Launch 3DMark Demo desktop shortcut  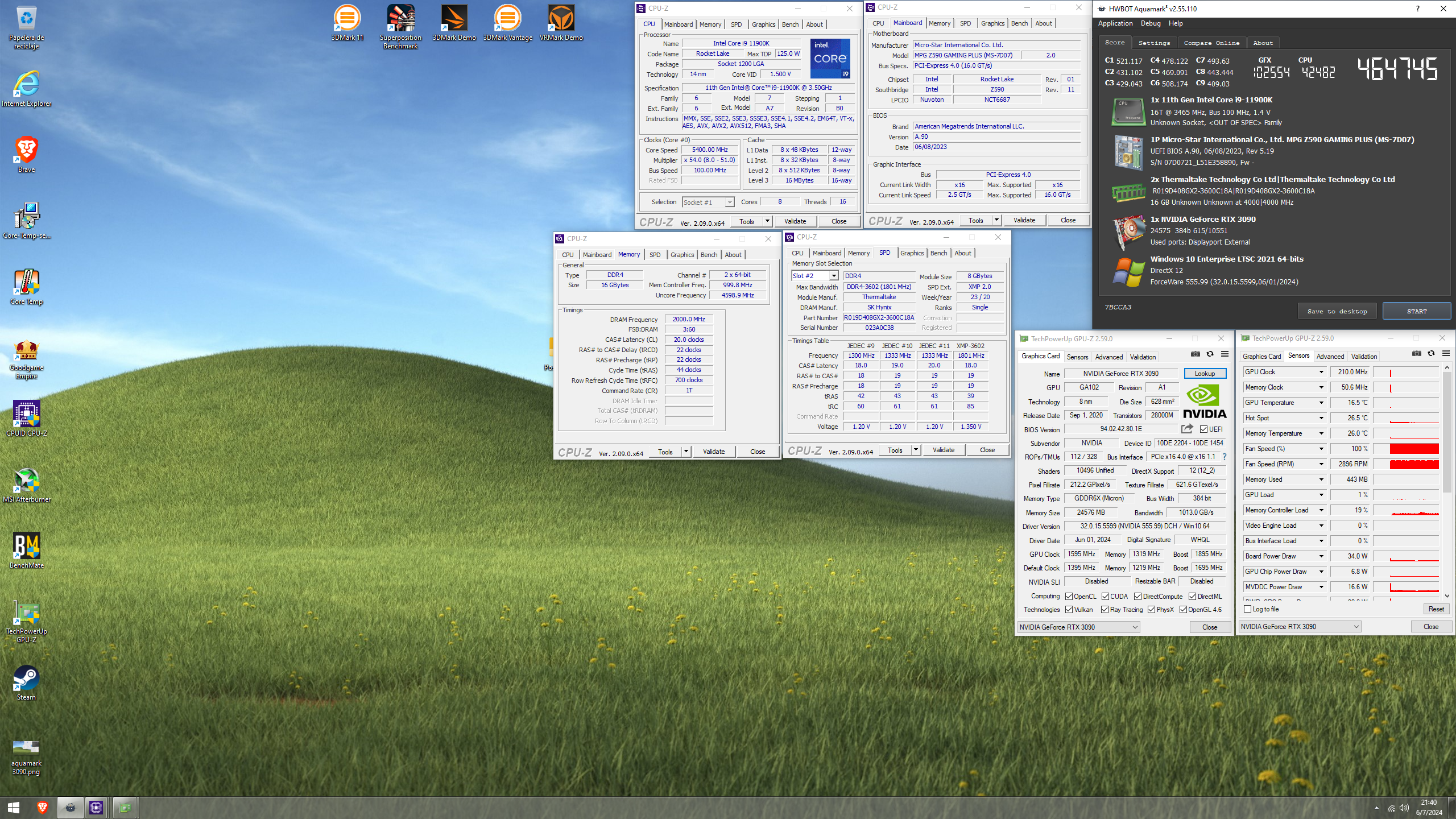(454, 23)
